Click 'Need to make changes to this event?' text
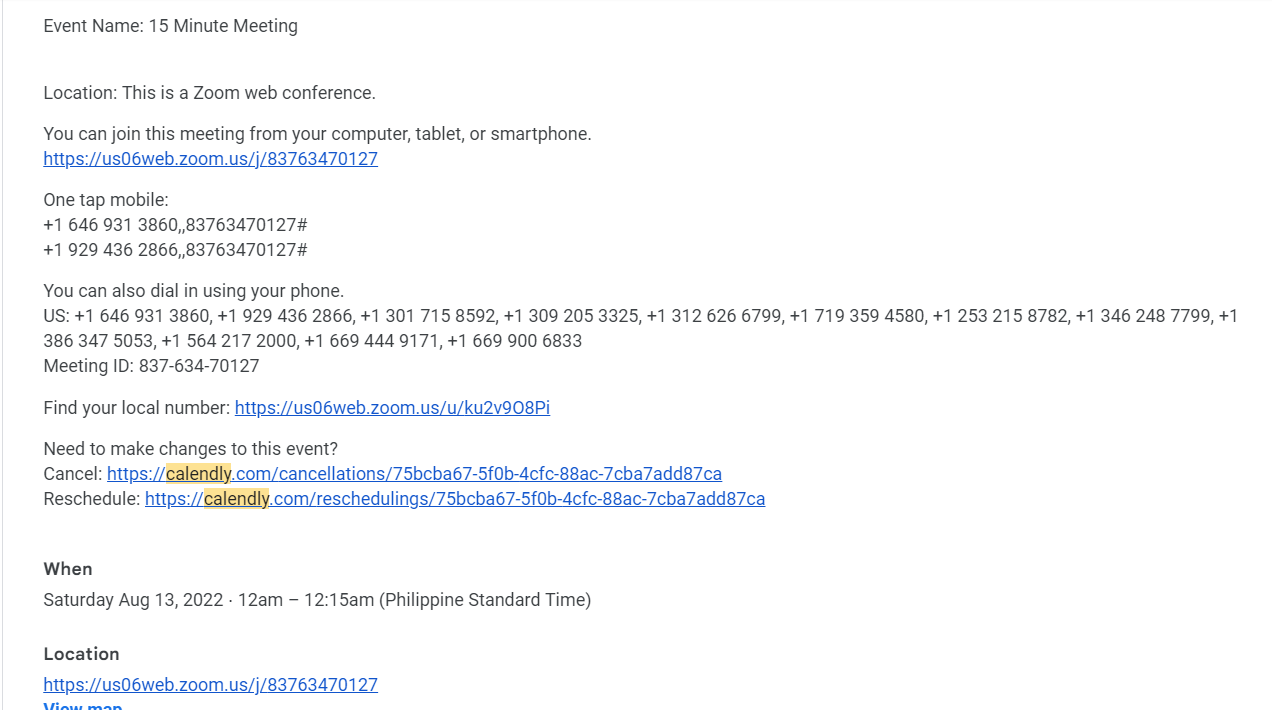This screenshot has width=1272, height=710. (190, 449)
